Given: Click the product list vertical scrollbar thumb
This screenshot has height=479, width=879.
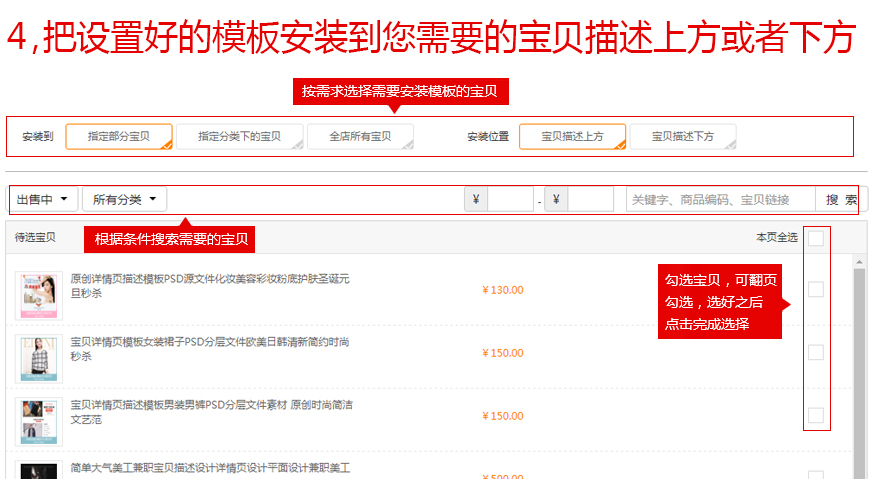Looking at the screenshot, I should pos(859,373).
